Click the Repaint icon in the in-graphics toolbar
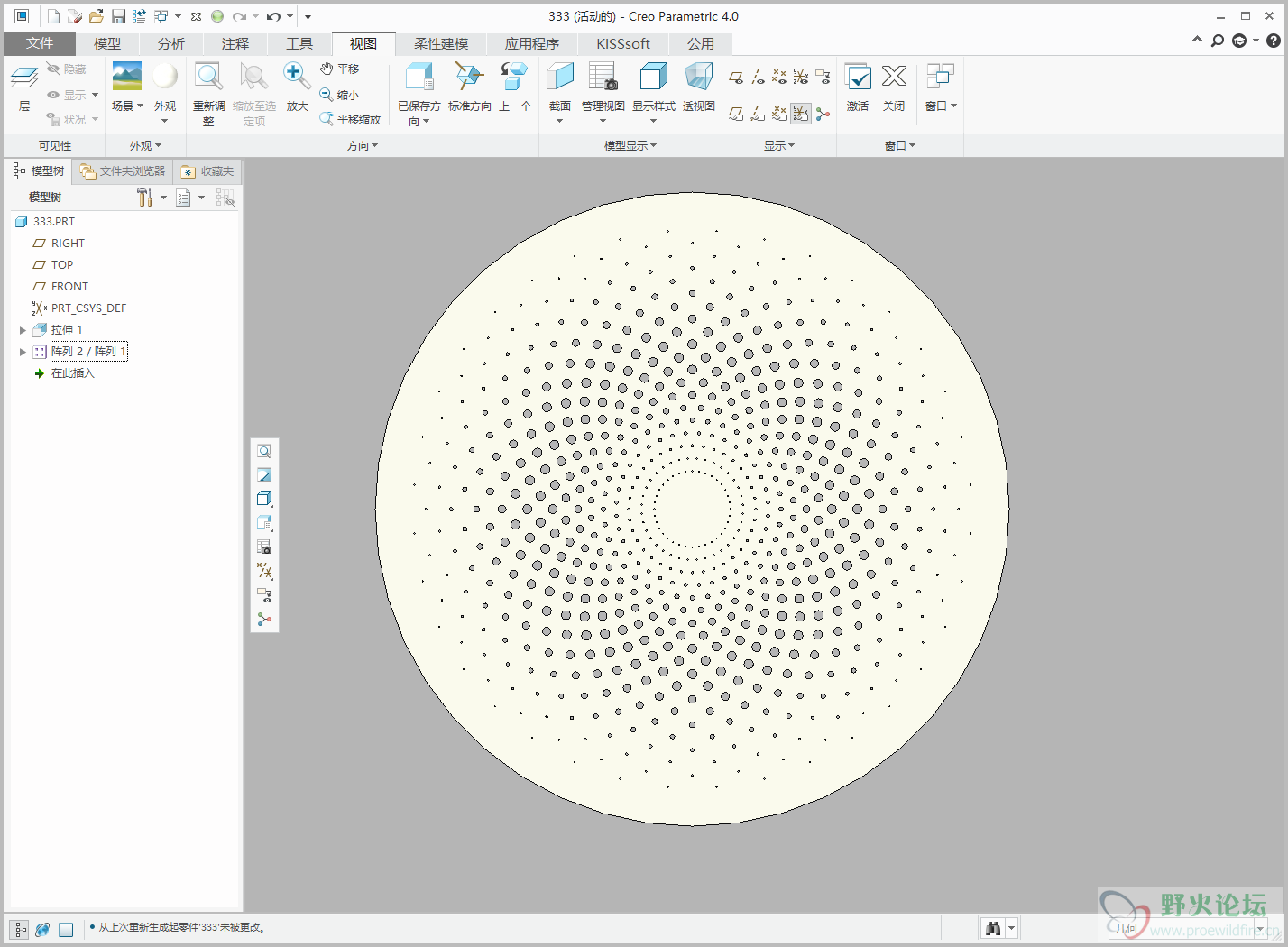The height and width of the screenshot is (947, 1288). click(x=264, y=474)
